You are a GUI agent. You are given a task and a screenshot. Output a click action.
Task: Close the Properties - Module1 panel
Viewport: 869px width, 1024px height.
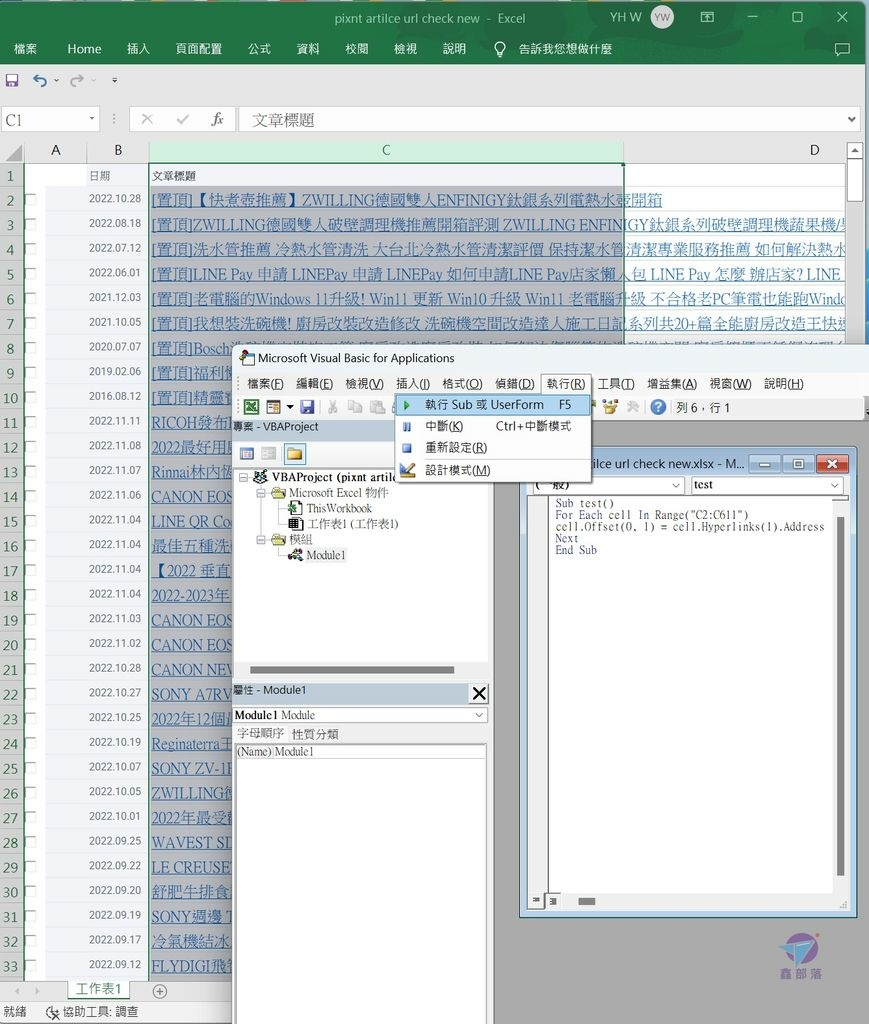pos(479,693)
